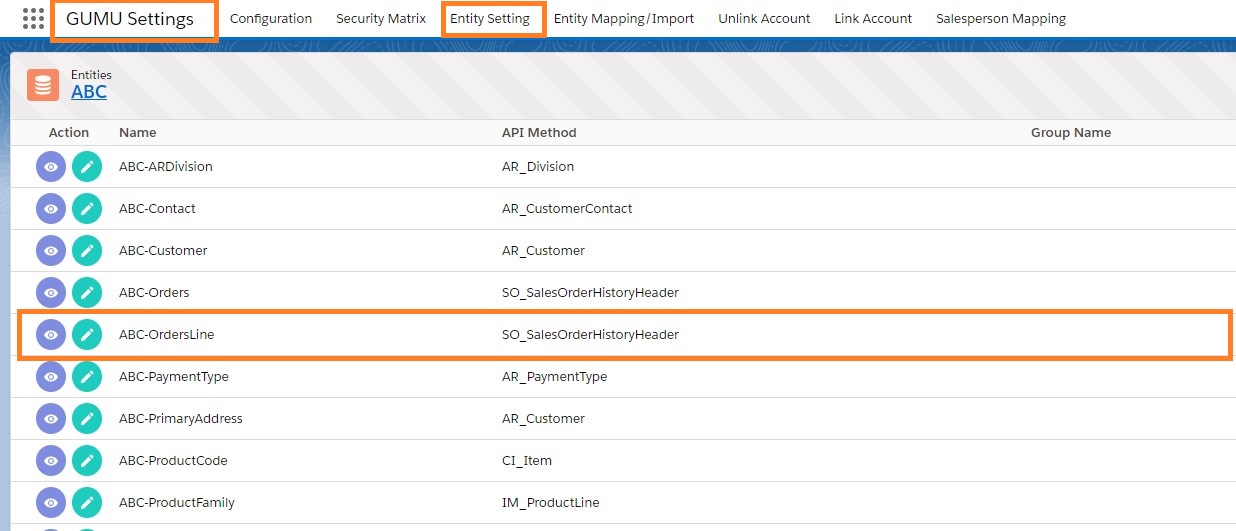Viewport: 1236px width, 531px height.
Task: Switch to the Security Matrix tab
Action: (381, 19)
